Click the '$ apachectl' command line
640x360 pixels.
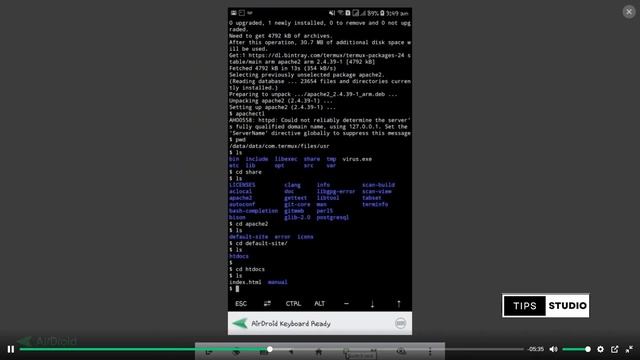click(x=247, y=114)
